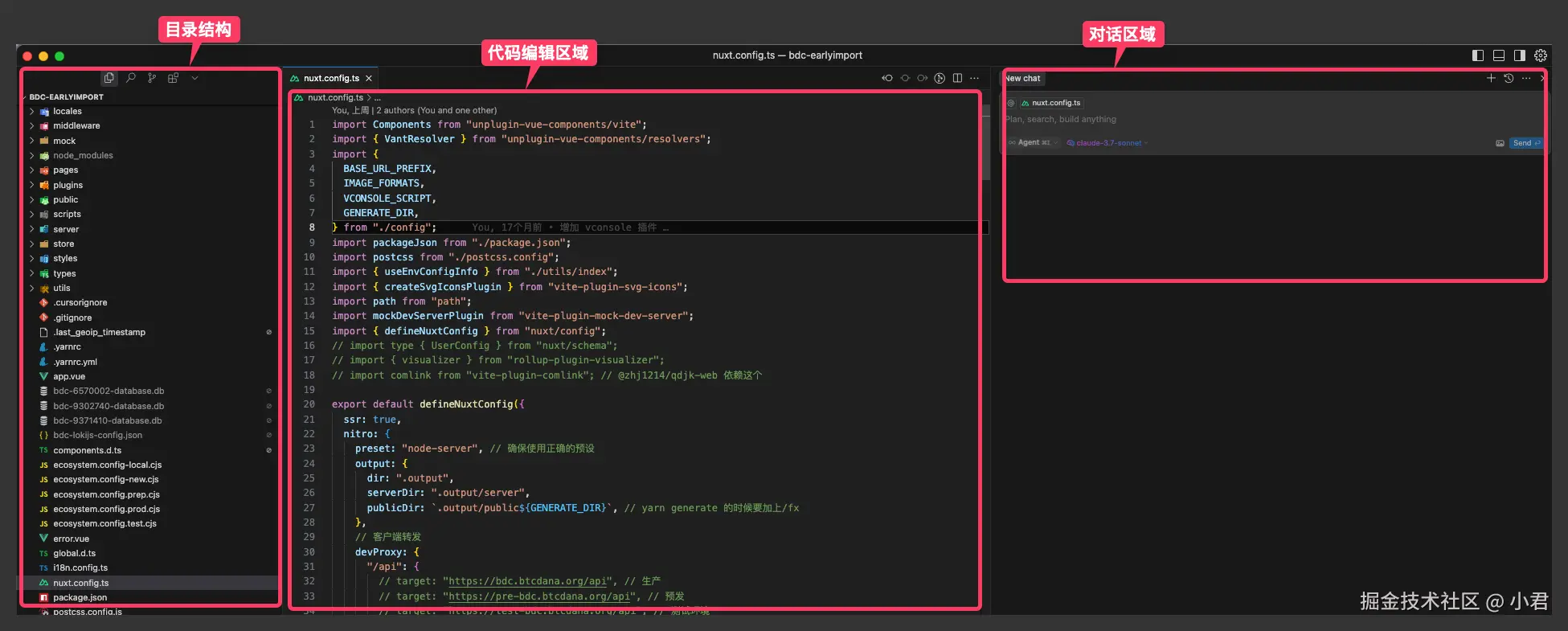The height and width of the screenshot is (631, 1568).
Task: Open the Agent mode dropdown
Action: click(1034, 142)
